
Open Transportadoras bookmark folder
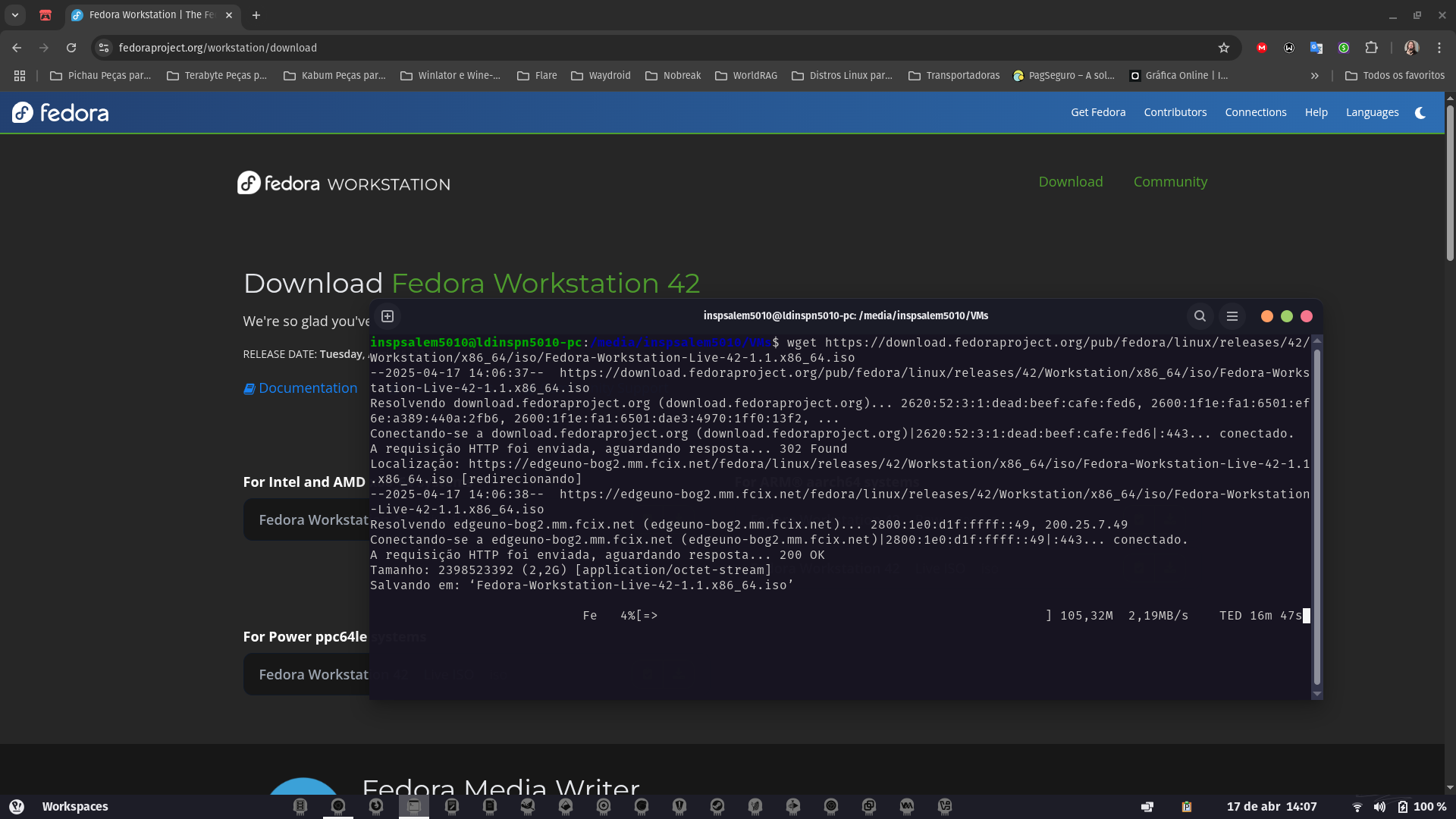click(x=954, y=76)
